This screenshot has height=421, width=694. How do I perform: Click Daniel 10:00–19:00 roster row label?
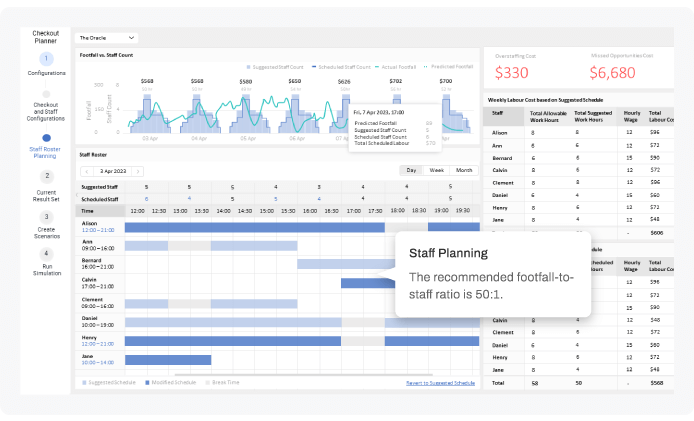98,322
